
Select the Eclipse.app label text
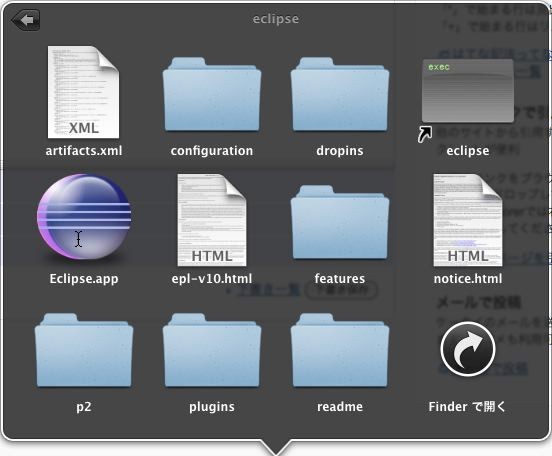[84, 279]
